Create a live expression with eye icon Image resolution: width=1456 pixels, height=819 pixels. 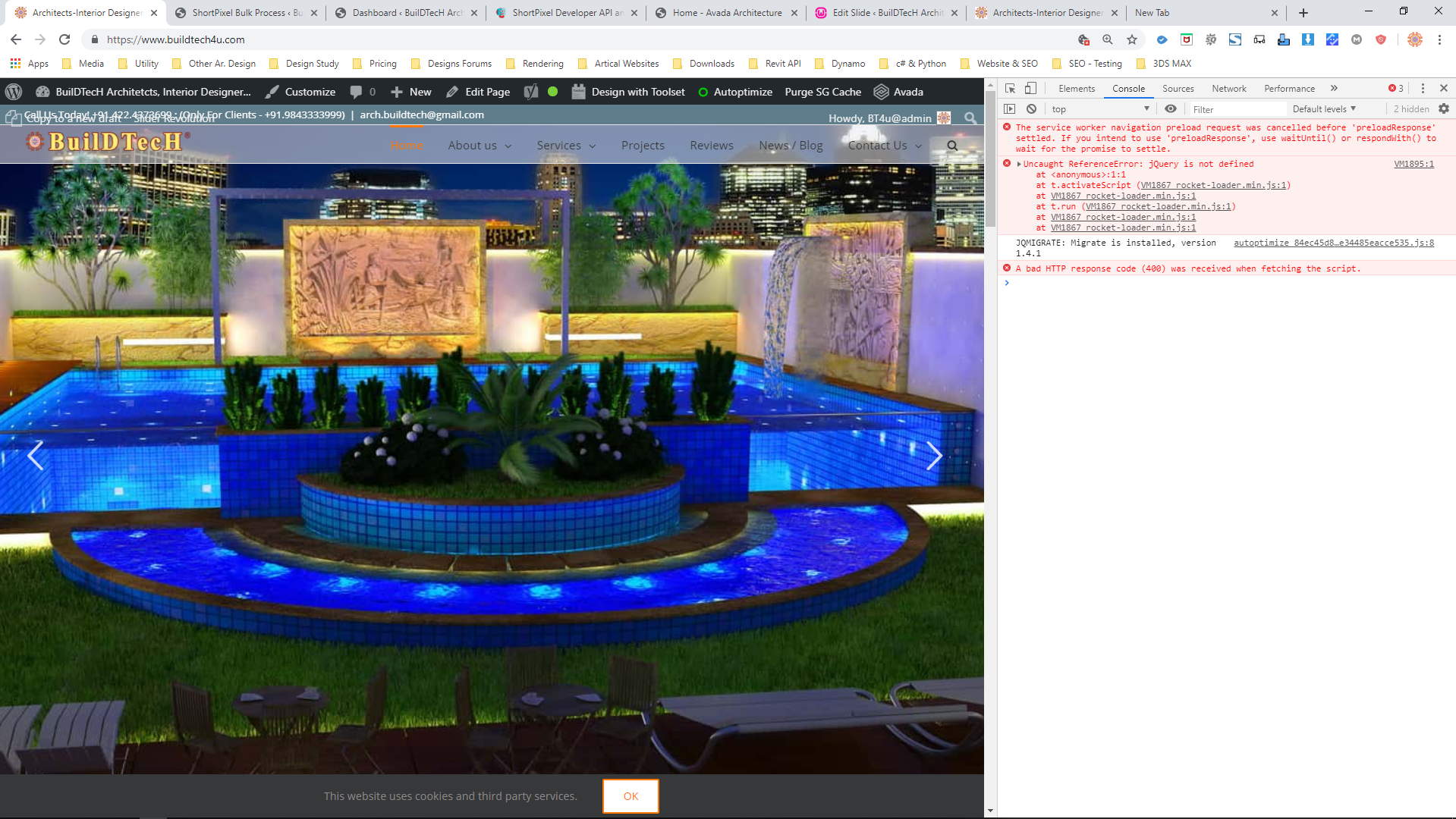coord(1171,109)
